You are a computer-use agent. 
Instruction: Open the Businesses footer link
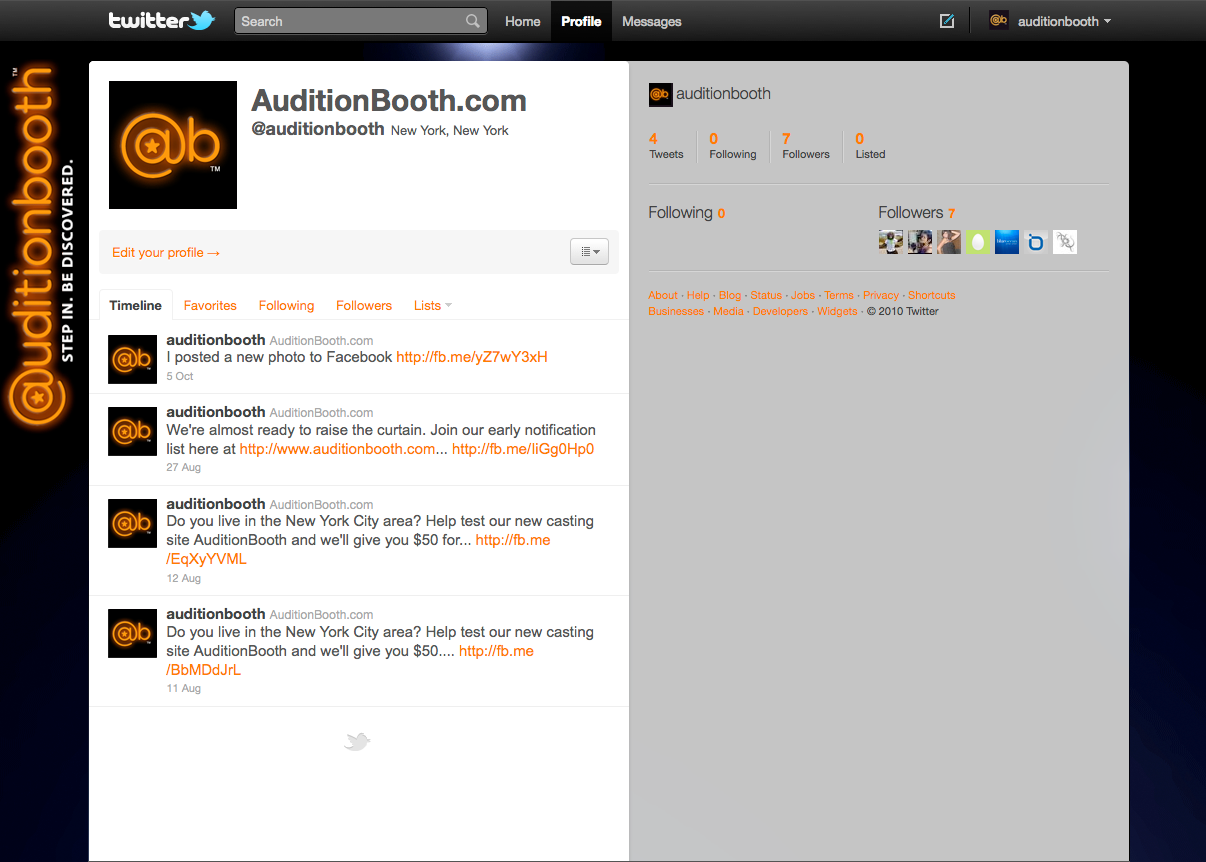[x=676, y=311]
